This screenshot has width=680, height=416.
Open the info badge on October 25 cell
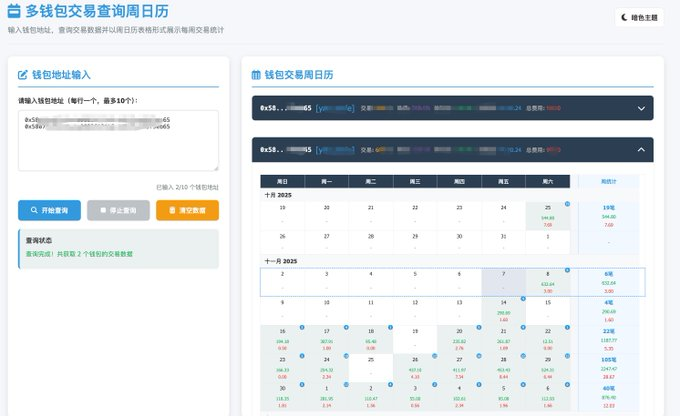(567, 204)
